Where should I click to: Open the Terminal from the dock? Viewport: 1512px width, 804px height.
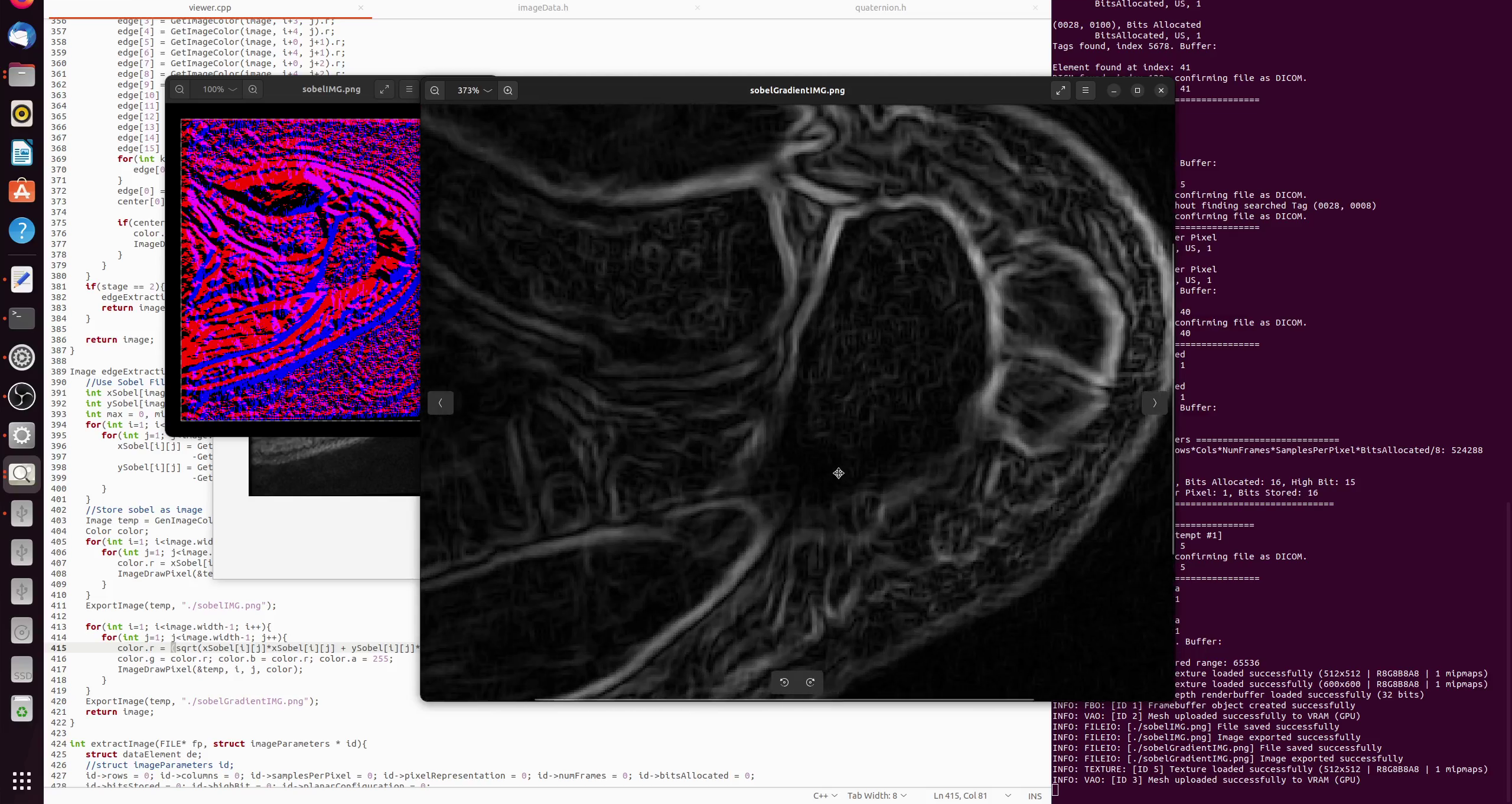(22, 318)
